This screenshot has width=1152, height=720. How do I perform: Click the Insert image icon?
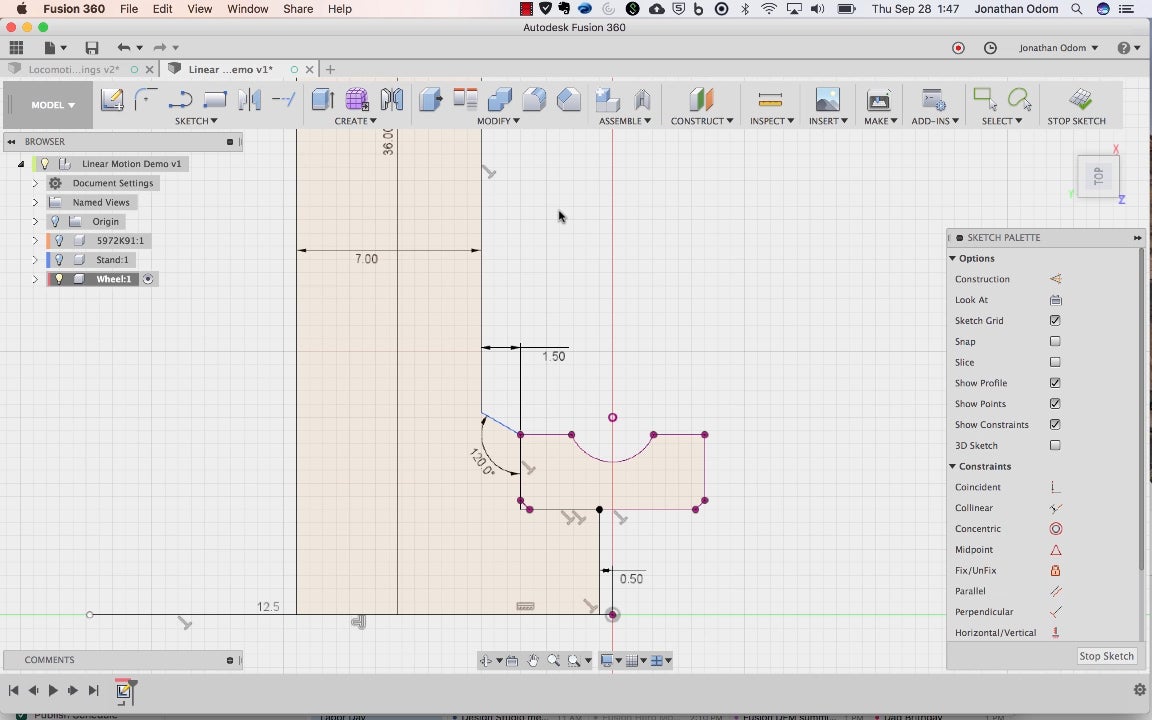click(x=827, y=99)
